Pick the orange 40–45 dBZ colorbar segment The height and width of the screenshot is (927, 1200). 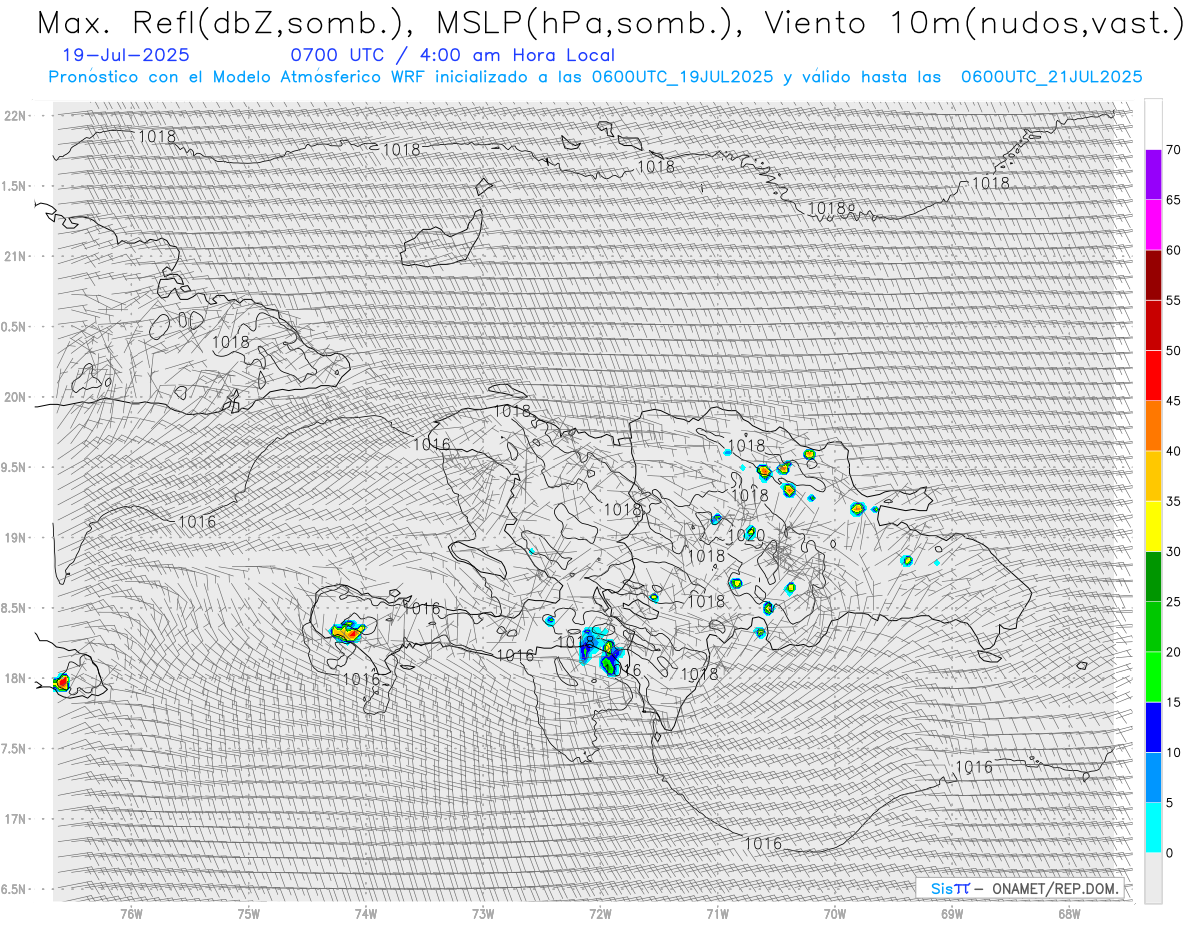point(1153,426)
